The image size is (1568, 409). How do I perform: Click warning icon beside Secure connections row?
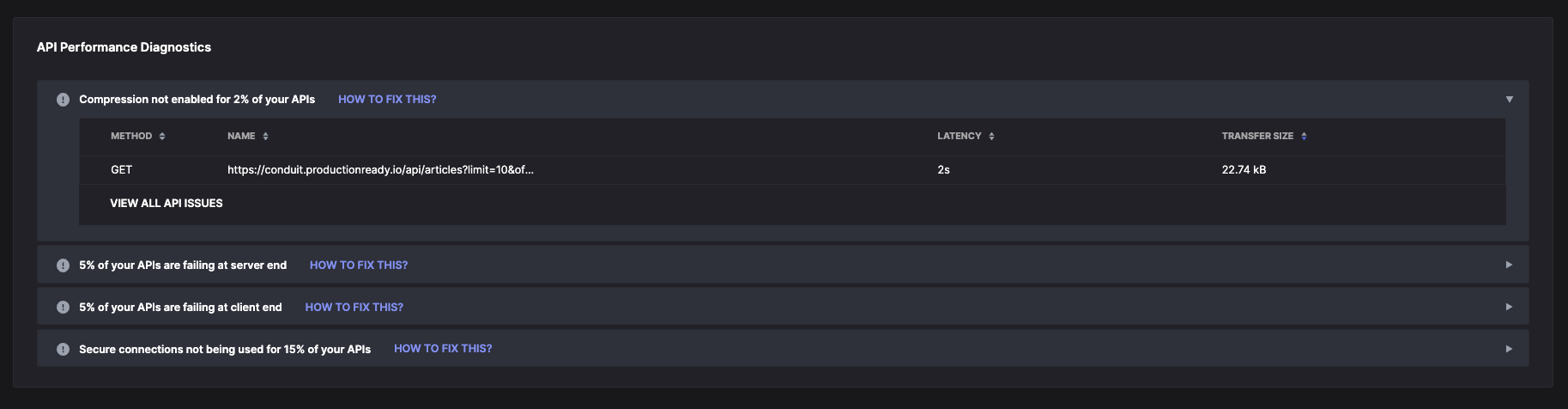click(63, 349)
